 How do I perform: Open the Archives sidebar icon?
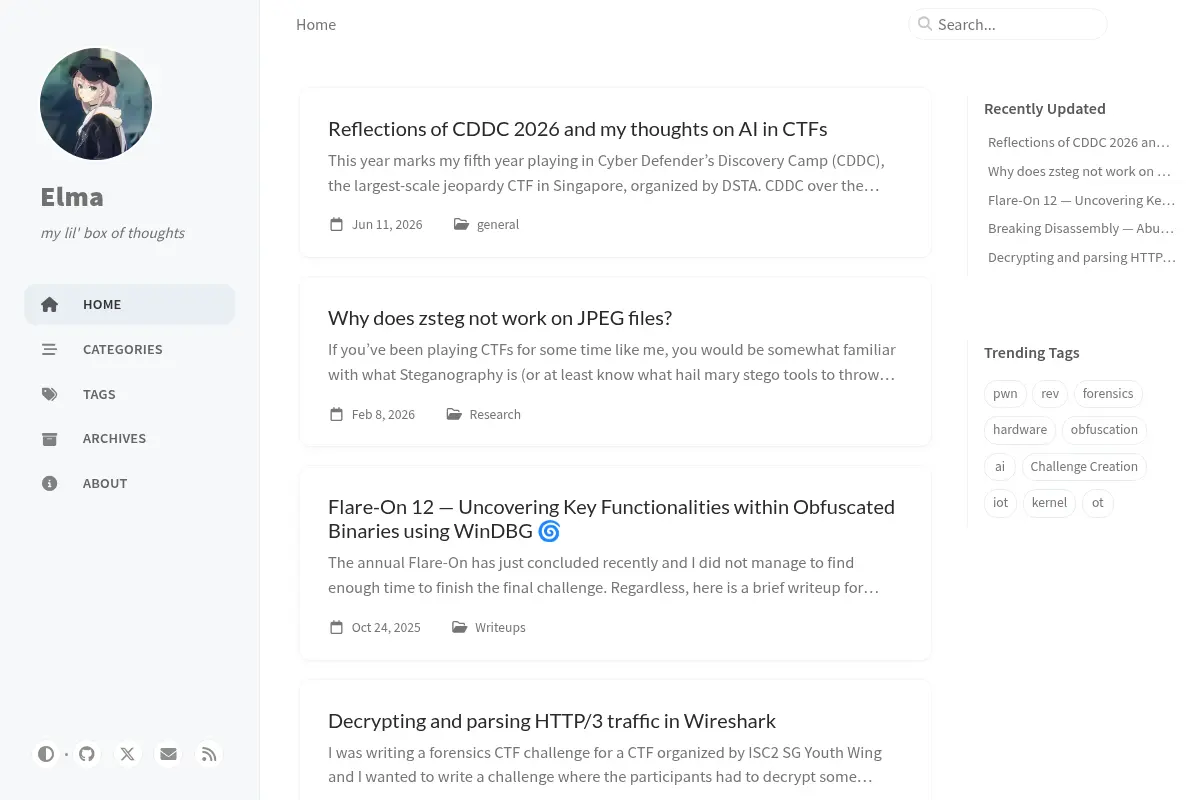click(50, 439)
